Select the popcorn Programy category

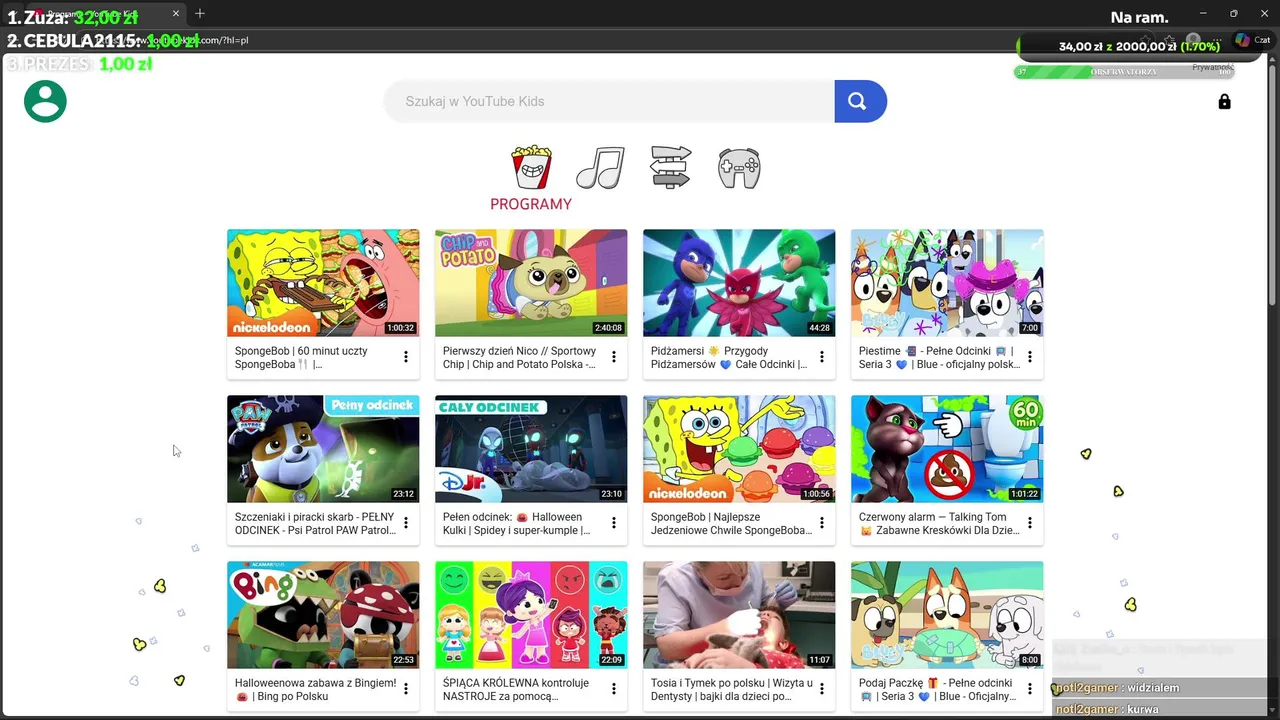click(531, 167)
